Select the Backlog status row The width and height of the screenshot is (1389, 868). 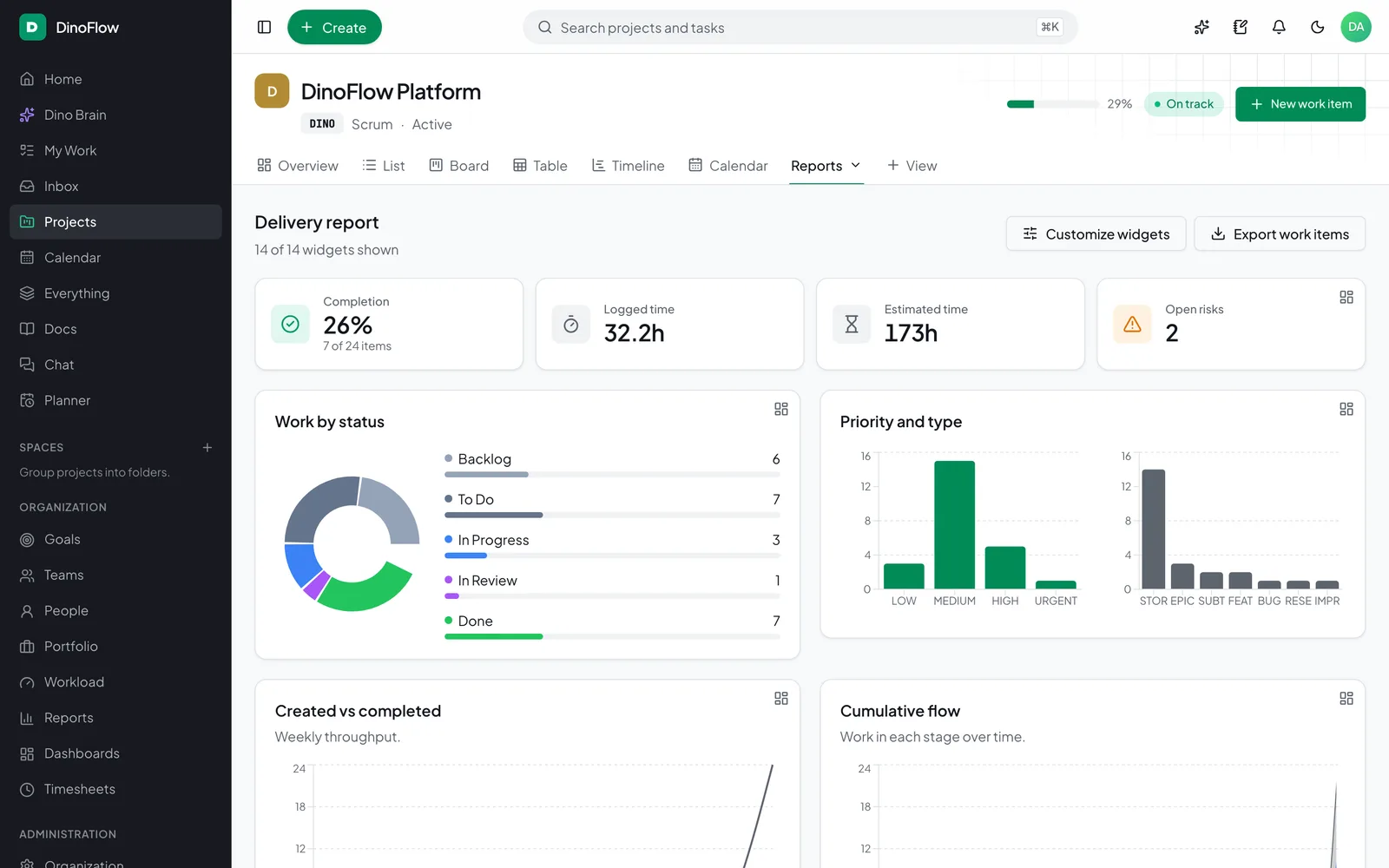(612, 464)
